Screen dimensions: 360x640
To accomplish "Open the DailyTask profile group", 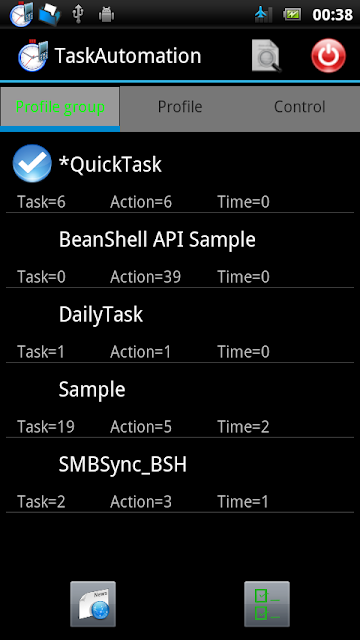I will pos(180,325).
